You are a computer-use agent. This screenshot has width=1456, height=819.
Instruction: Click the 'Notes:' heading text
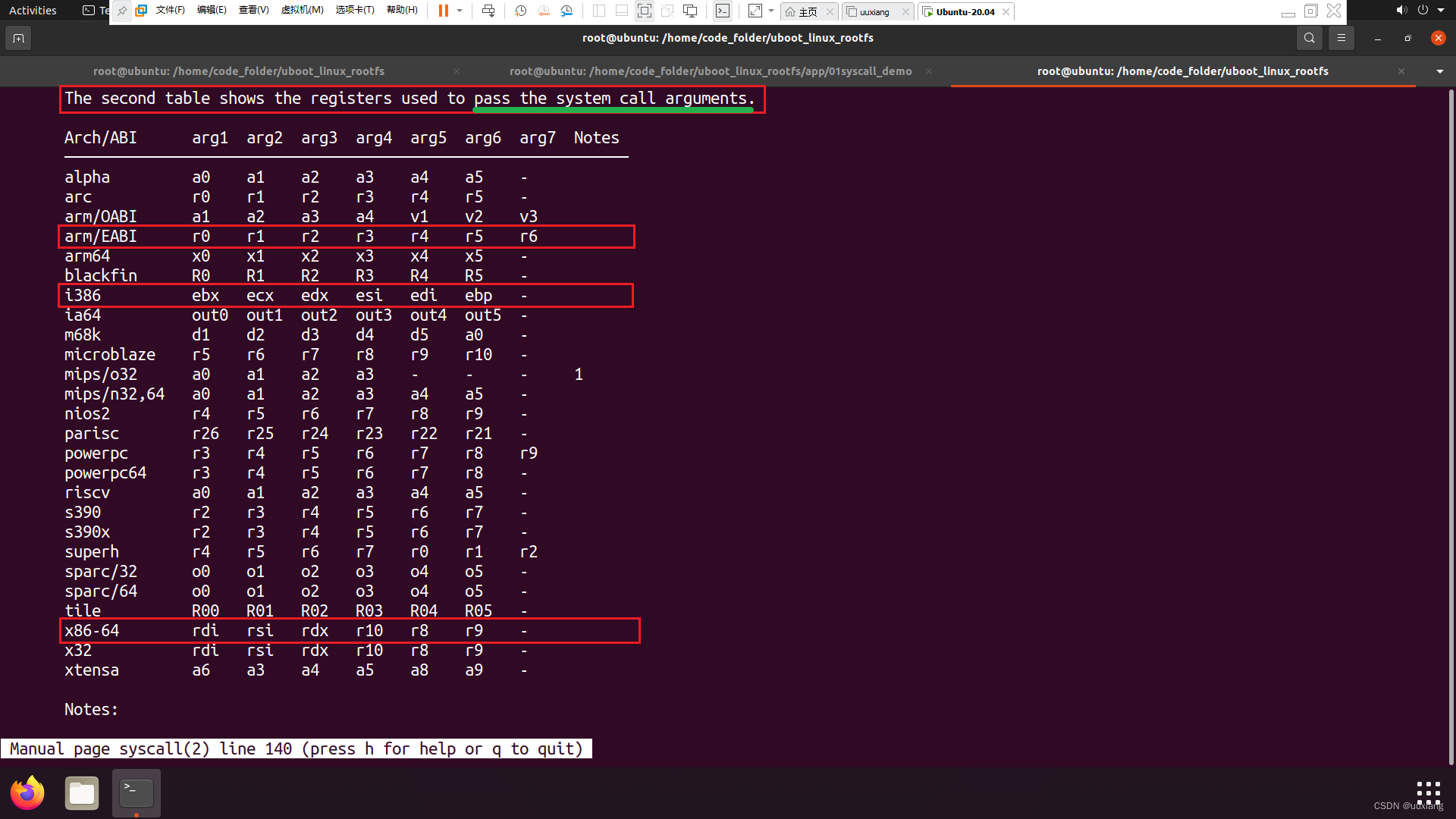(91, 710)
